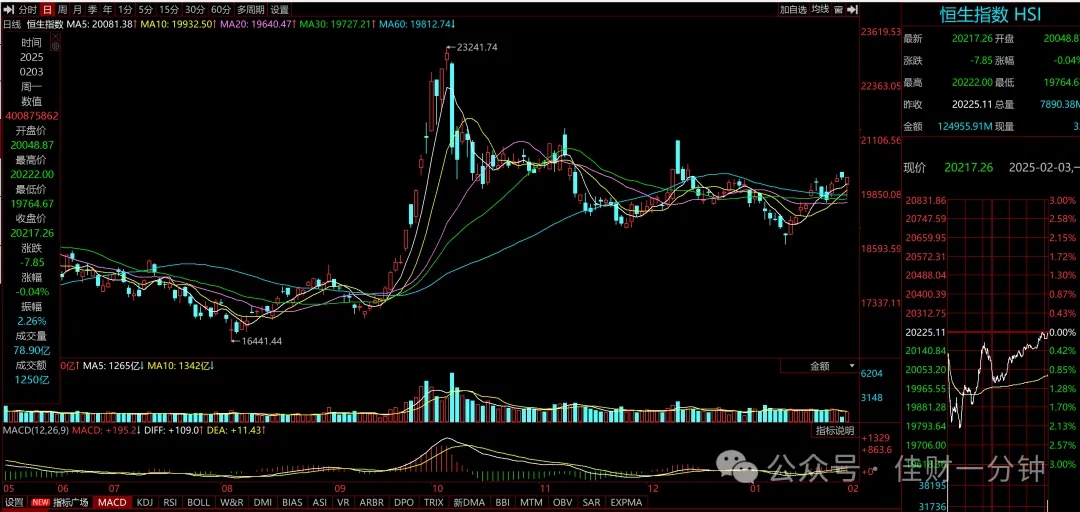Open the bottom-left 设置 indicator settings
The width and height of the screenshot is (1080, 512).
click(x=14, y=502)
